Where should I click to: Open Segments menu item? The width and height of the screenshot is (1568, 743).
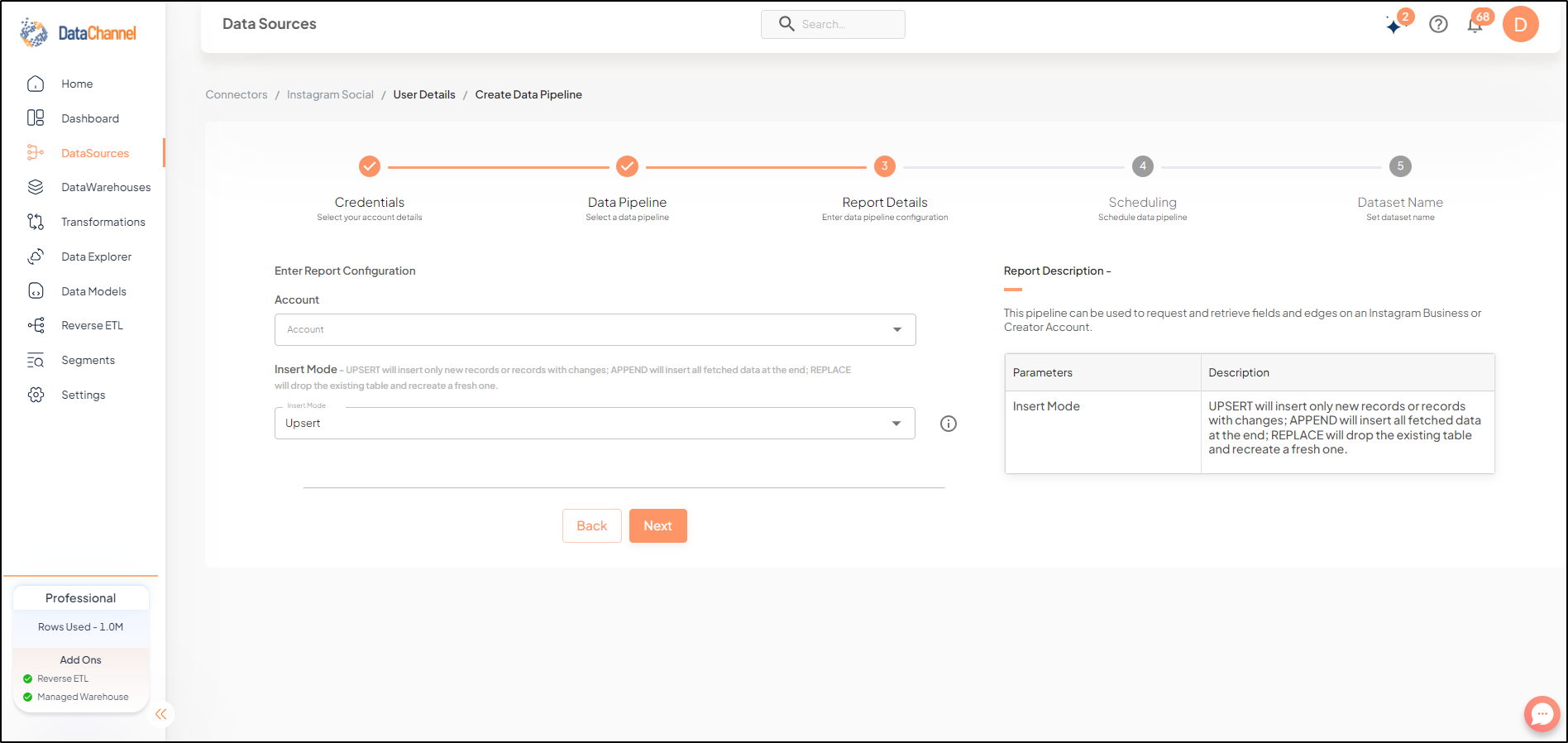tap(88, 360)
